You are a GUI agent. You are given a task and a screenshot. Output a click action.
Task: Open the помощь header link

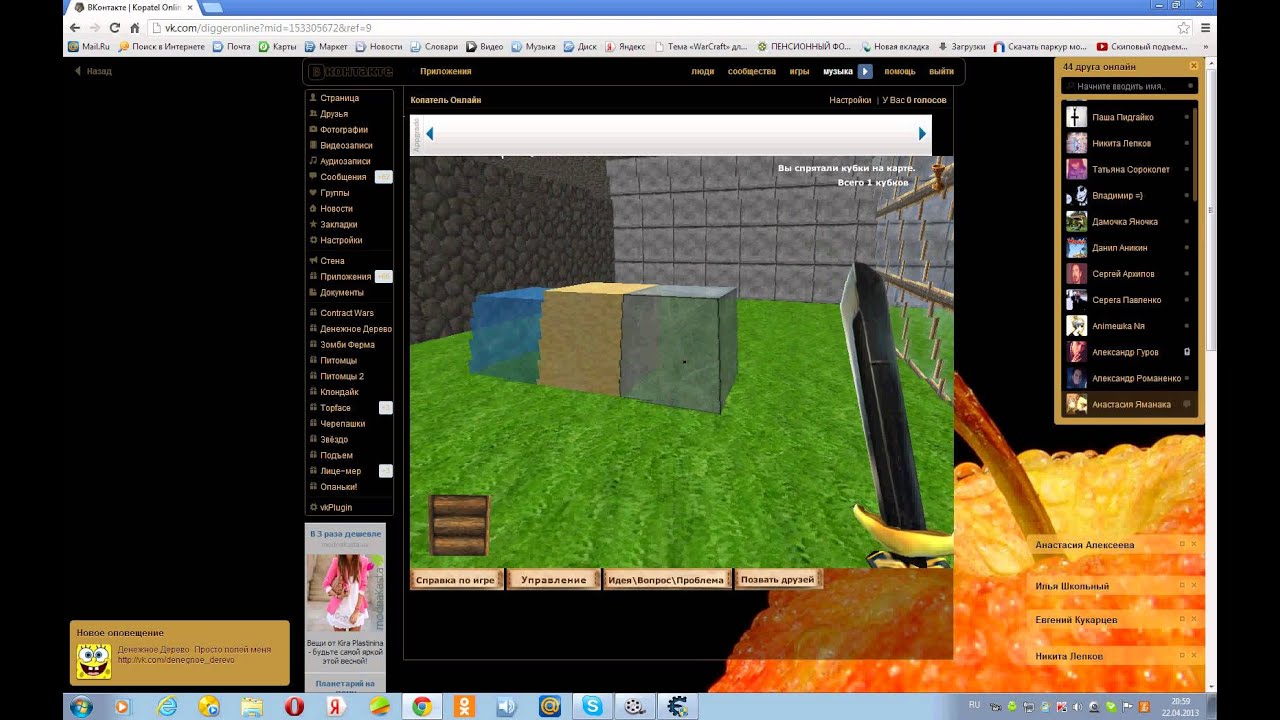pos(899,71)
